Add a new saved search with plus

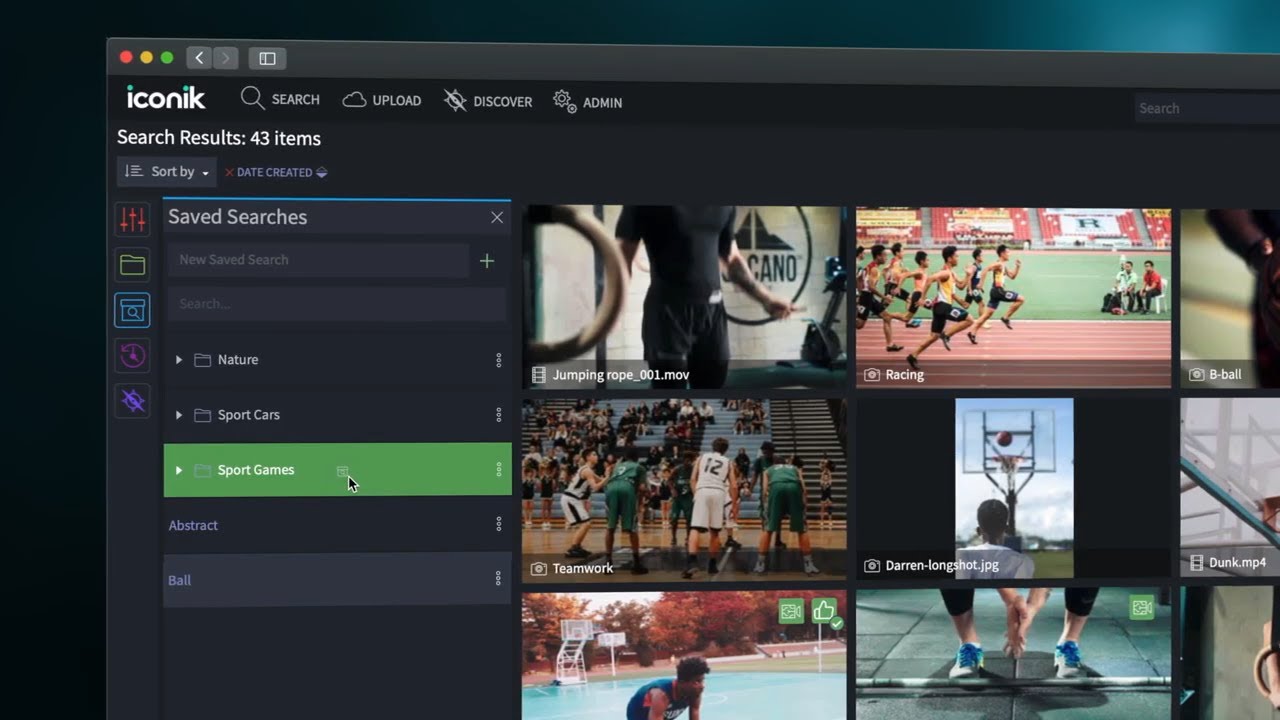pyautogui.click(x=487, y=261)
